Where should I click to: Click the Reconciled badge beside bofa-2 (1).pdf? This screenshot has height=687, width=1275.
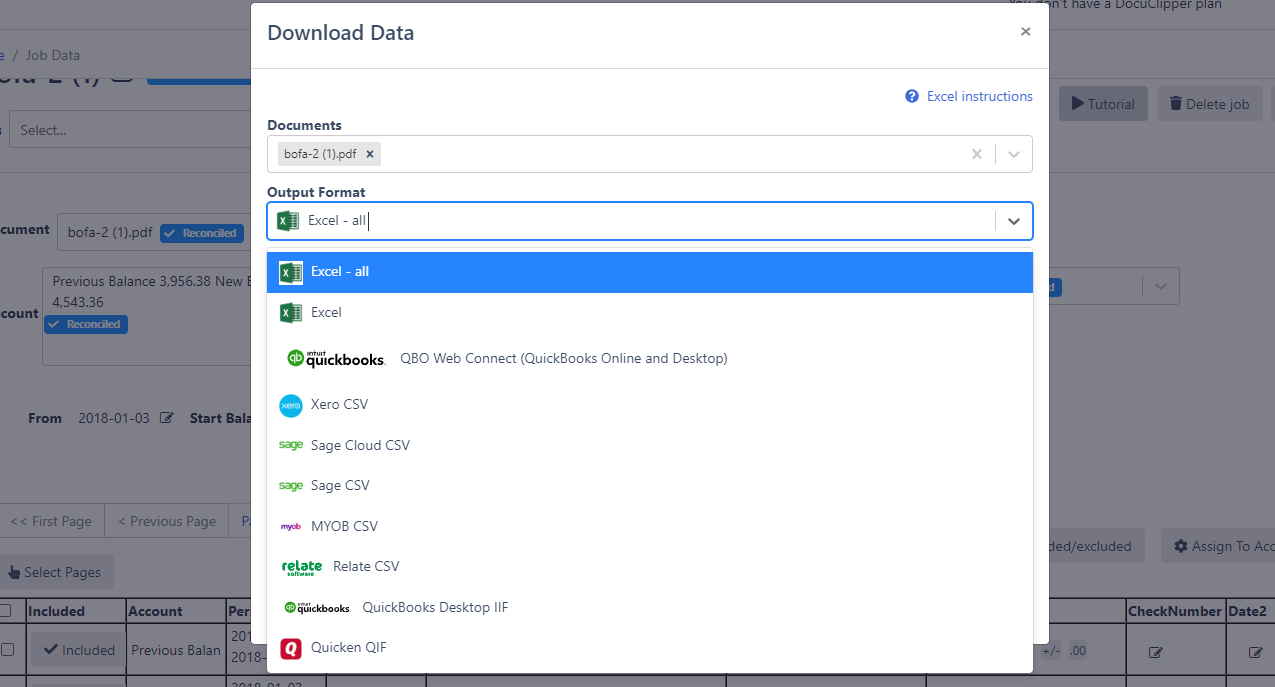coord(202,233)
